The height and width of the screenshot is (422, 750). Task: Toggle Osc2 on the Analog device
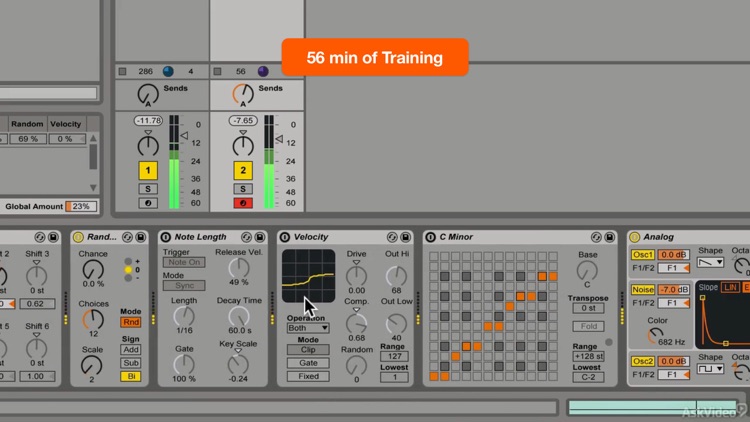click(x=642, y=361)
